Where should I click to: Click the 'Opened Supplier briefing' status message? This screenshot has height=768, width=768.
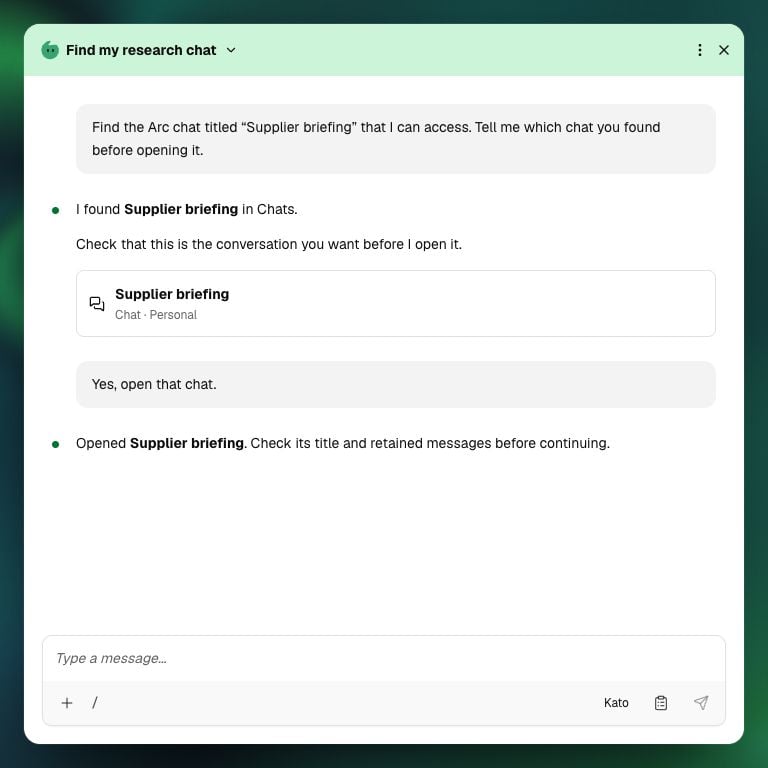coord(343,443)
